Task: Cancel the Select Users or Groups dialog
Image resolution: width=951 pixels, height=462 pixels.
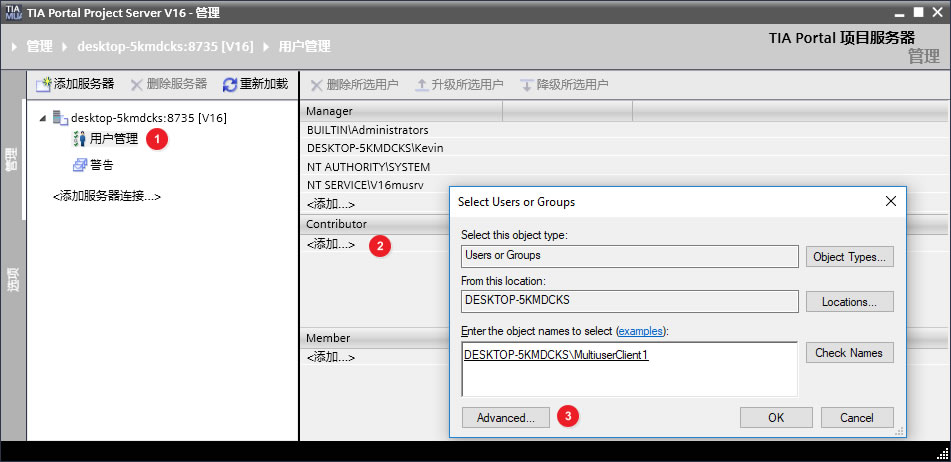Action: pyautogui.click(x=857, y=418)
